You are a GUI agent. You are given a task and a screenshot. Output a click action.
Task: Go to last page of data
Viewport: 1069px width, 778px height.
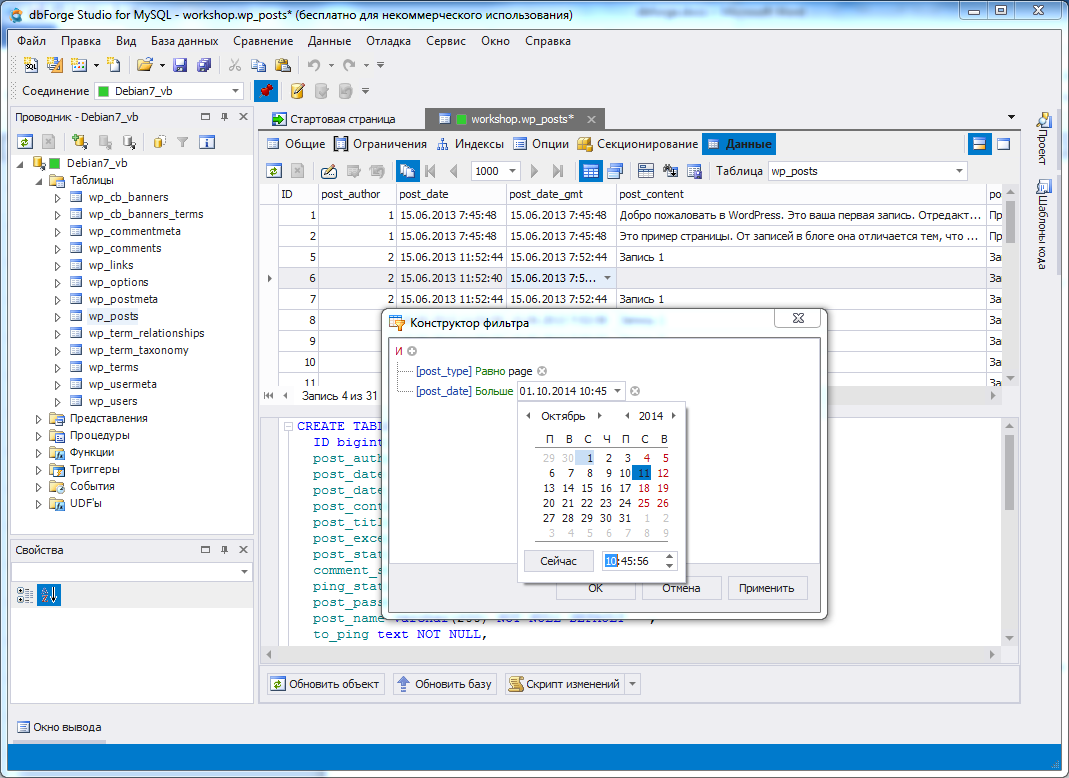point(558,171)
